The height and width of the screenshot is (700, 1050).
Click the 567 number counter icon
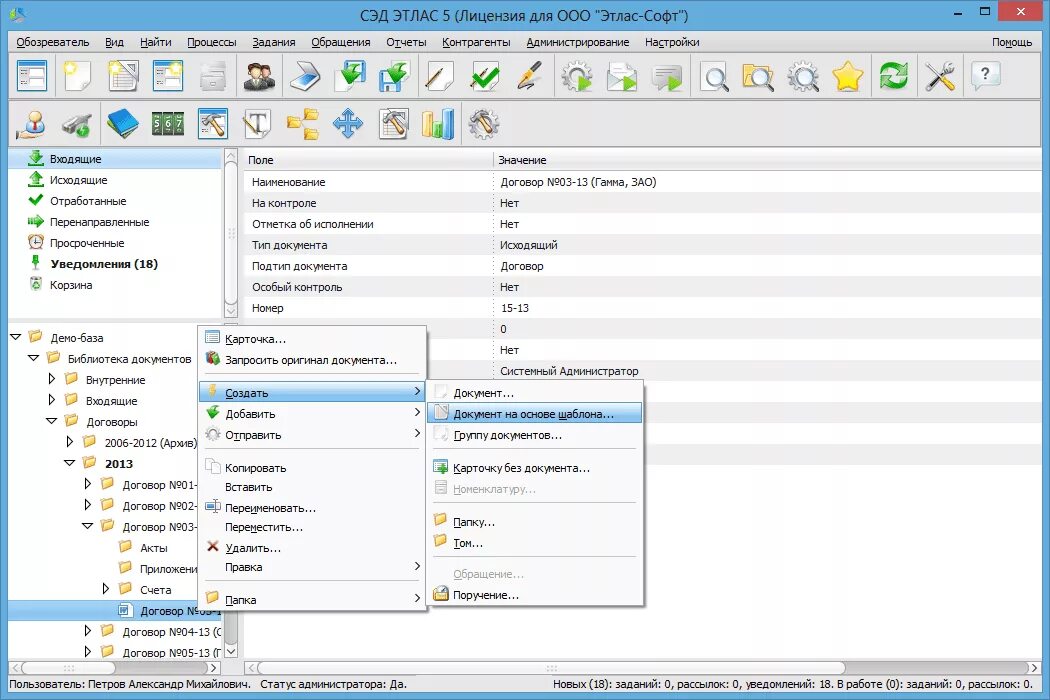[x=167, y=124]
